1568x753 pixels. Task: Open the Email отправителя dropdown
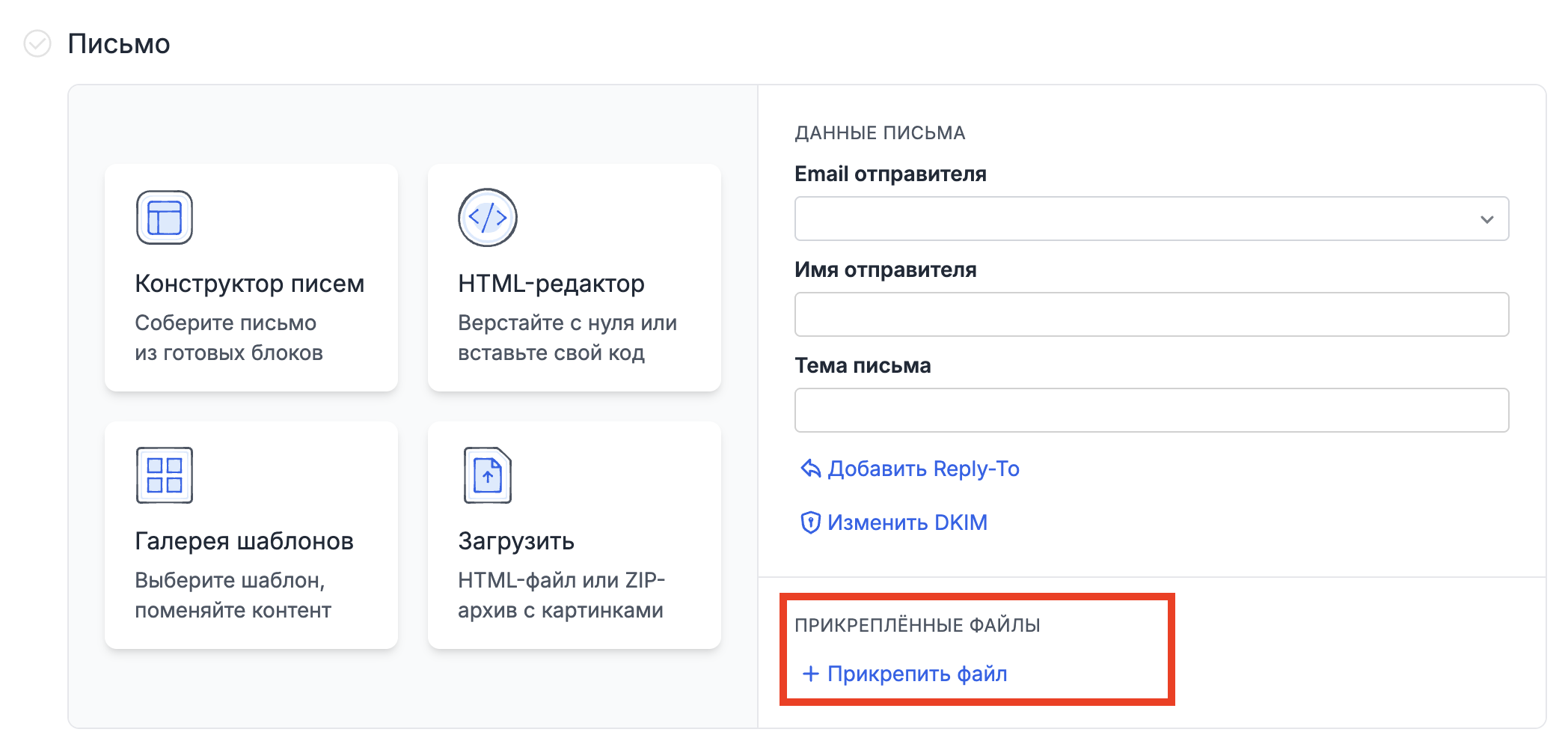[x=1151, y=219]
